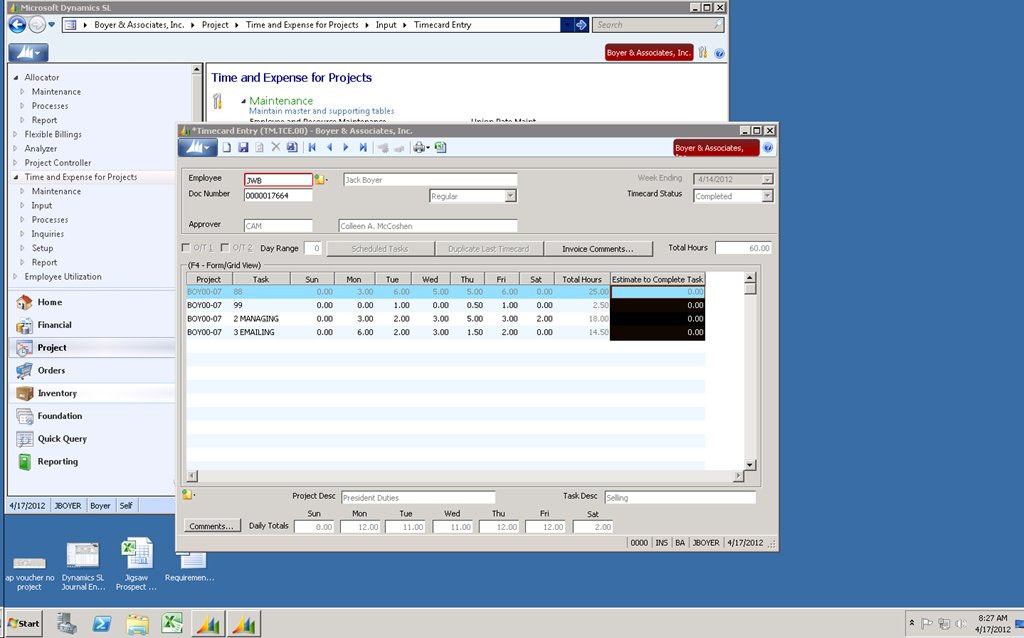Open the Jigsaw Prospect desktop spreadsheet icon
Image resolution: width=1024 pixels, height=638 pixels.
136,564
